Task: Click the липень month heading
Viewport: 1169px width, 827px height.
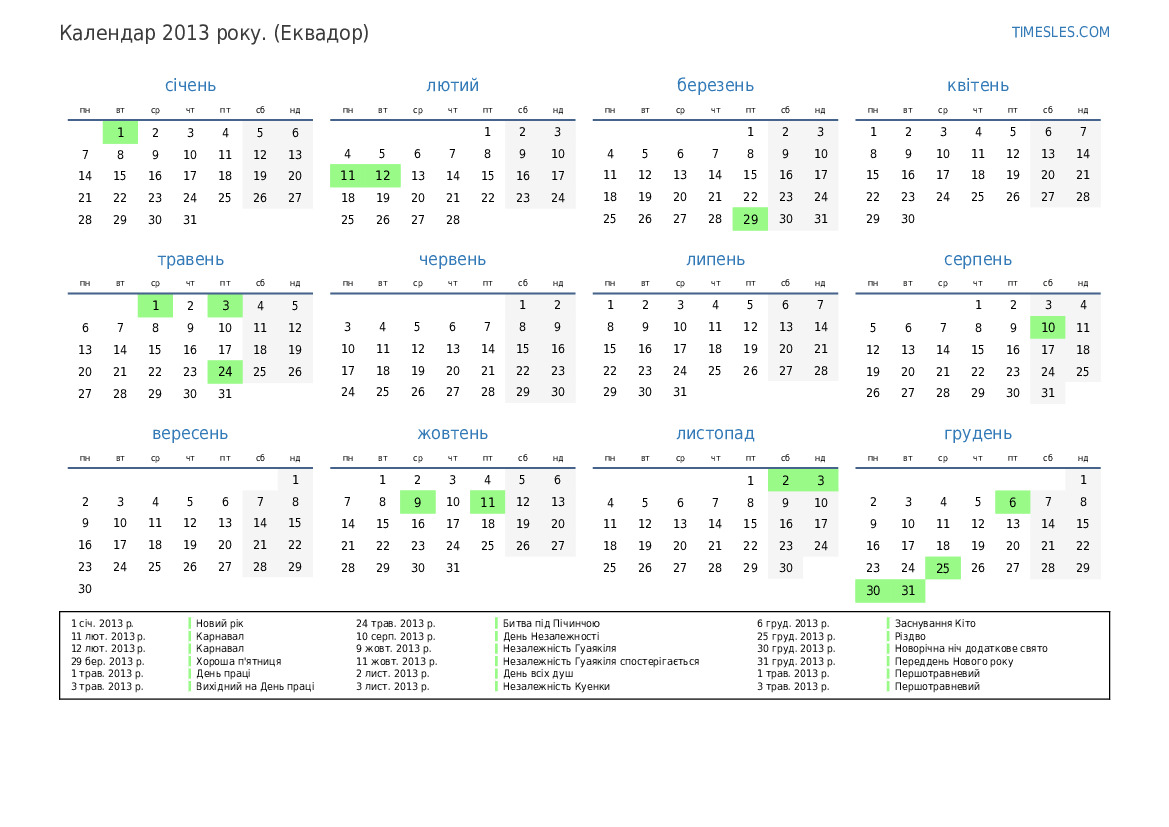Action: [x=715, y=260]
